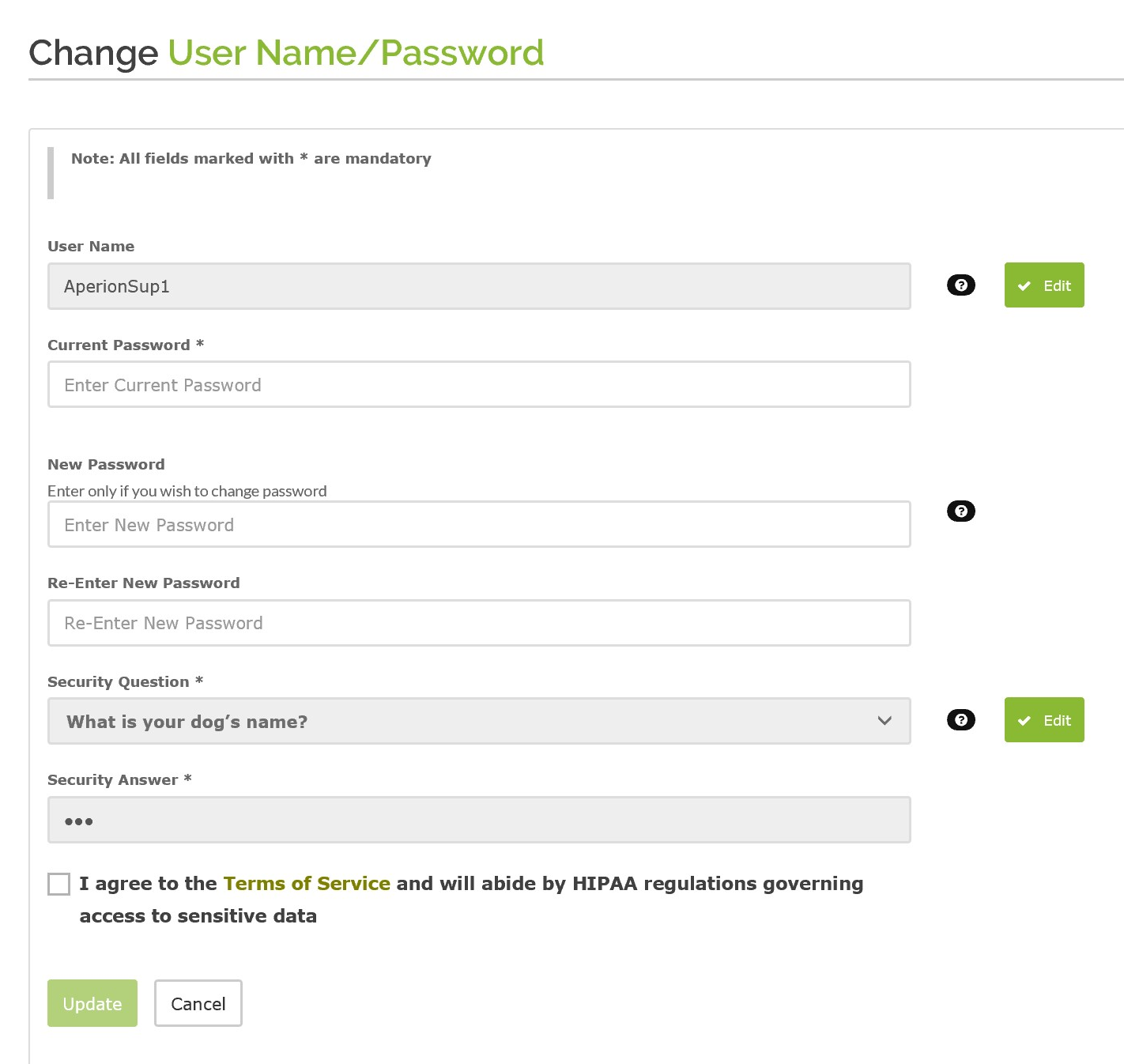Select the Edit button for User Name
This screenshot has width=1124, height=1064.
(x=1044, y=285)
